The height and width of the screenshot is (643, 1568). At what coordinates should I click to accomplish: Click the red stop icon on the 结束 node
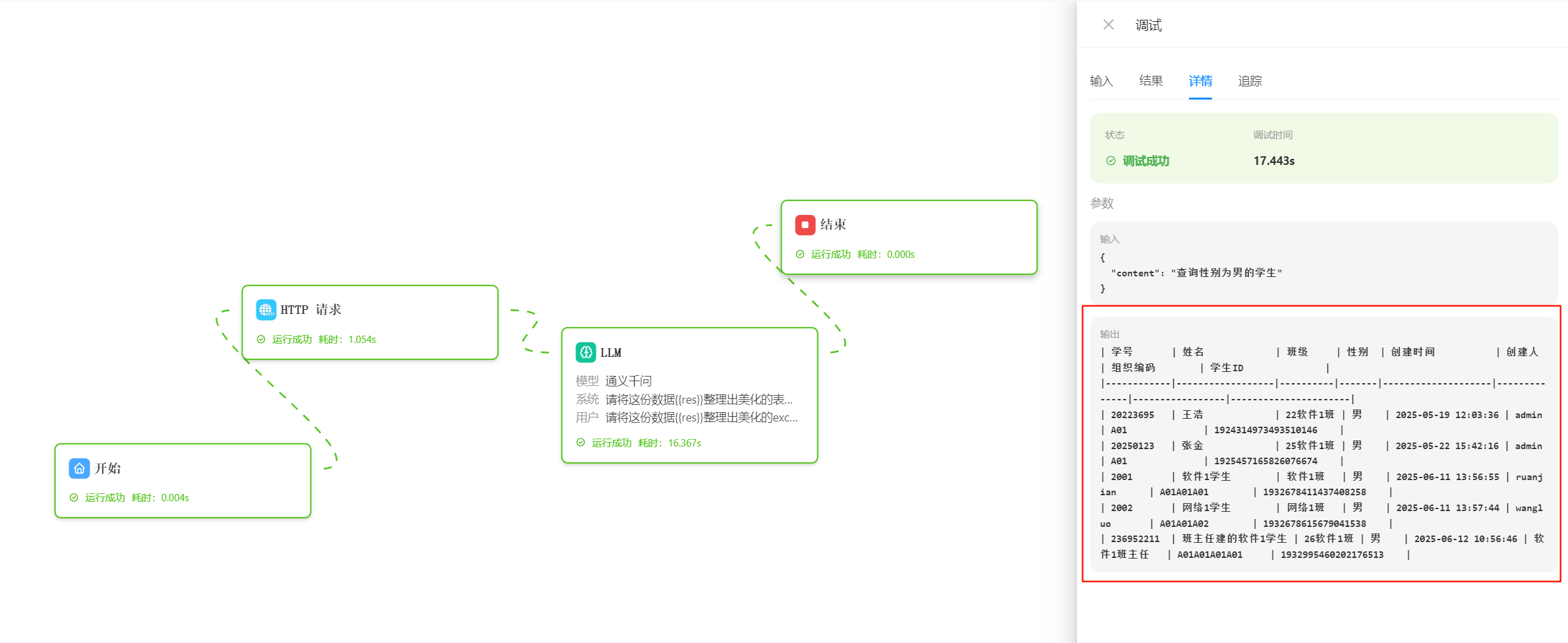click(805, 225)
